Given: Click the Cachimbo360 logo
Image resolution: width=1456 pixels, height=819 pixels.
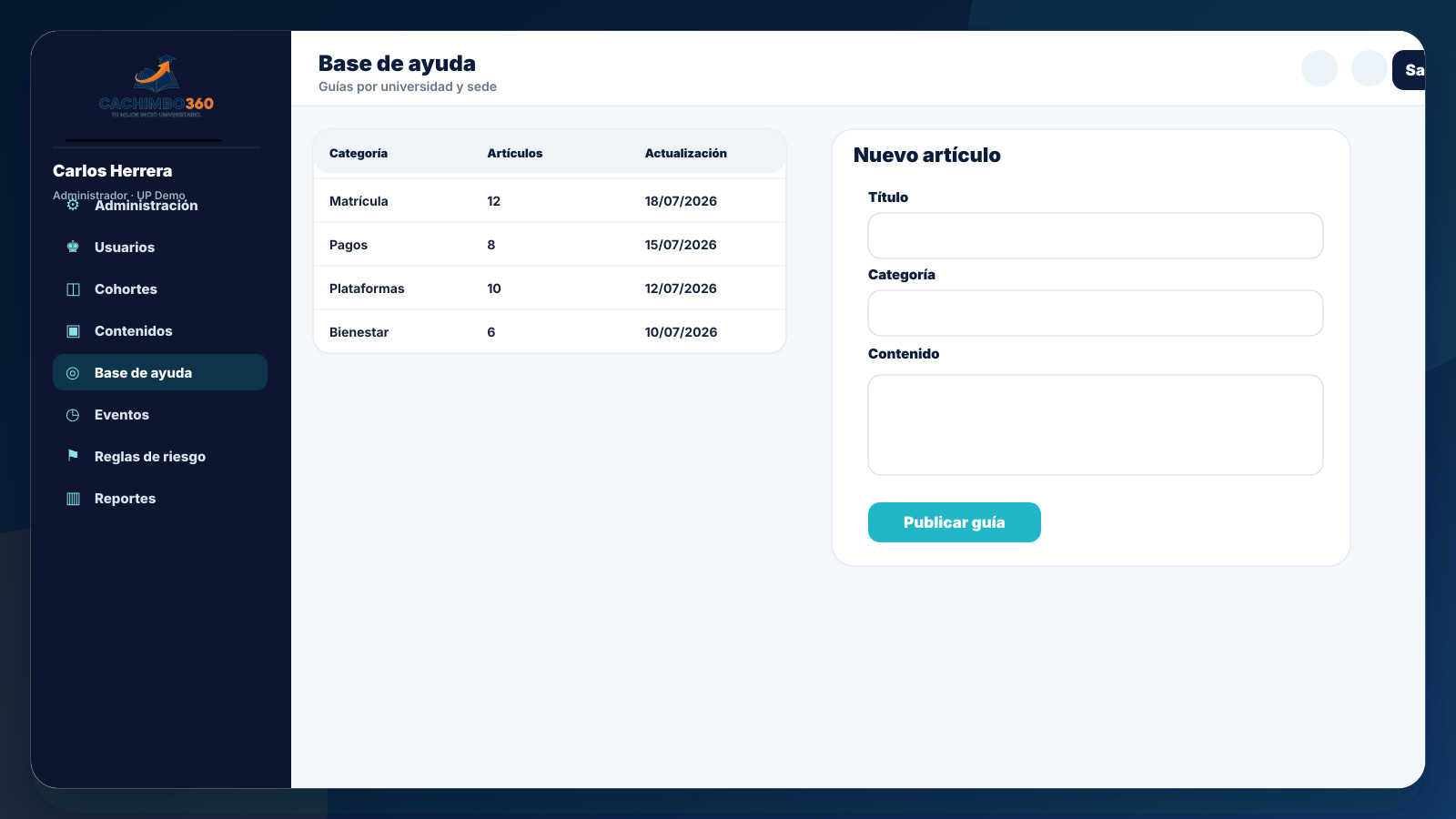Looking at the screenshot, I should pos(157,86).
